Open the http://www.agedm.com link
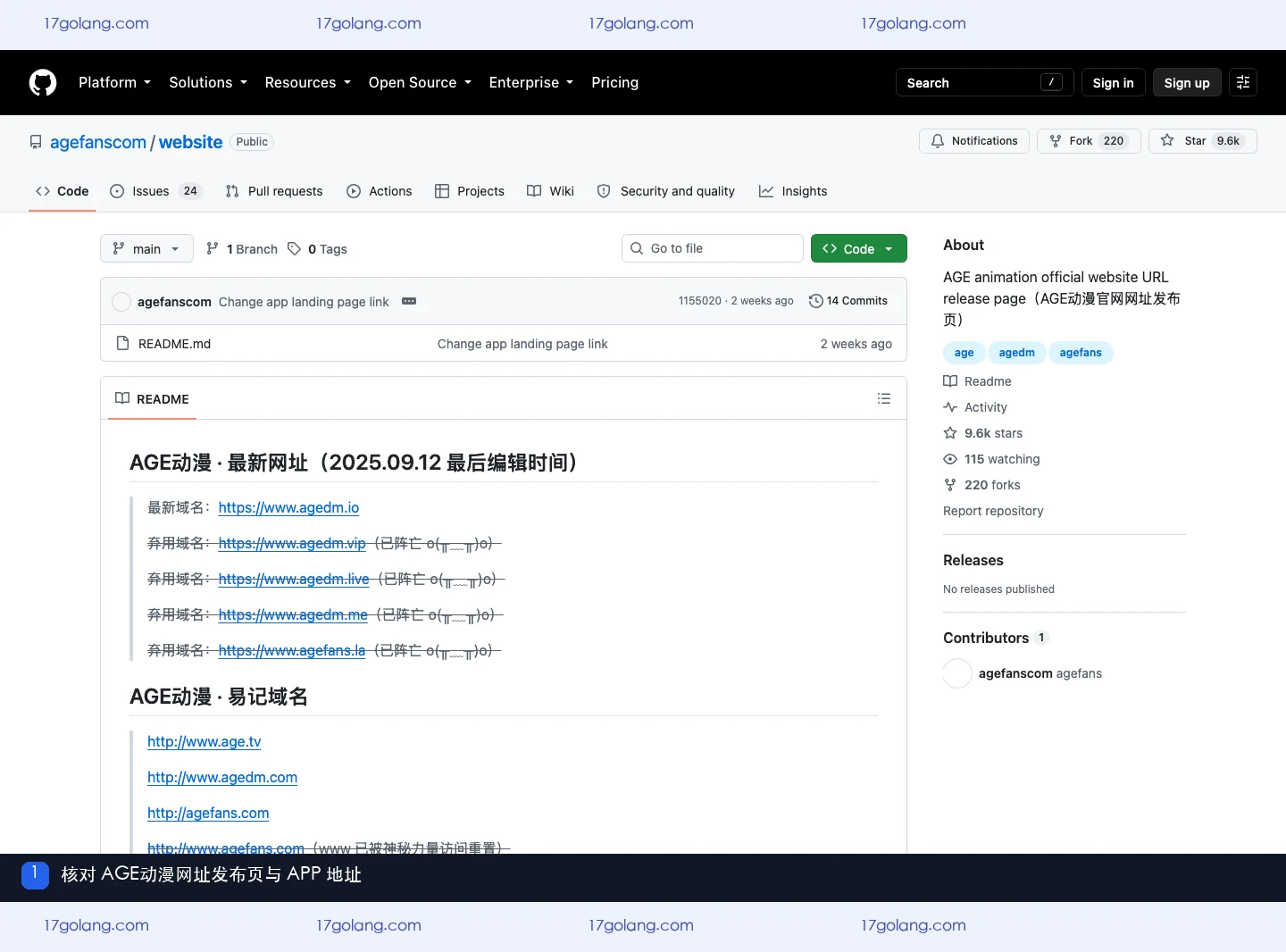Viewport: 1286px width, 952px height. pos(222,777)
